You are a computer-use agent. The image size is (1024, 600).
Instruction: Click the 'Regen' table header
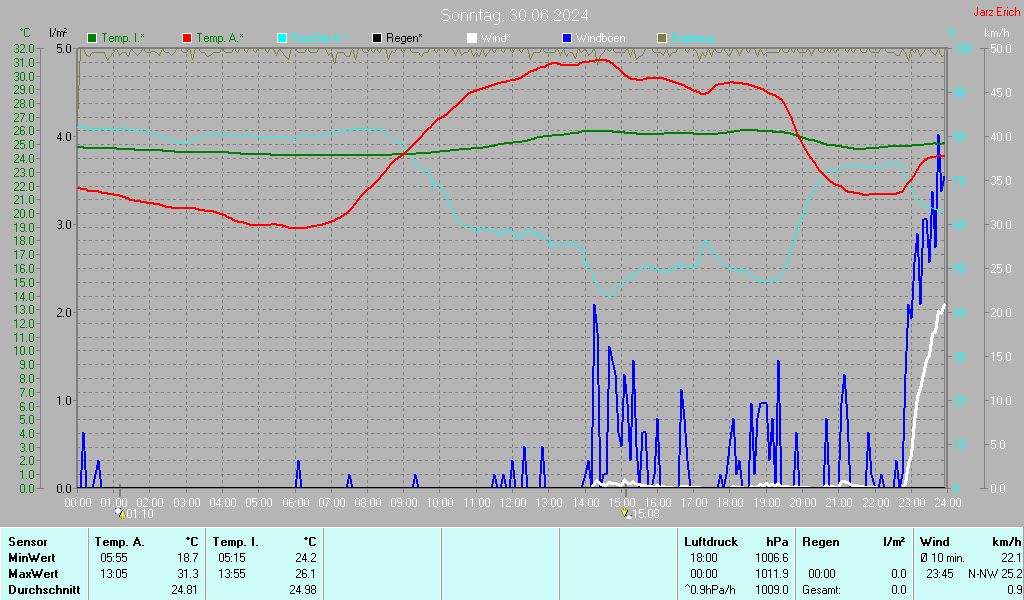coord(820,542)
